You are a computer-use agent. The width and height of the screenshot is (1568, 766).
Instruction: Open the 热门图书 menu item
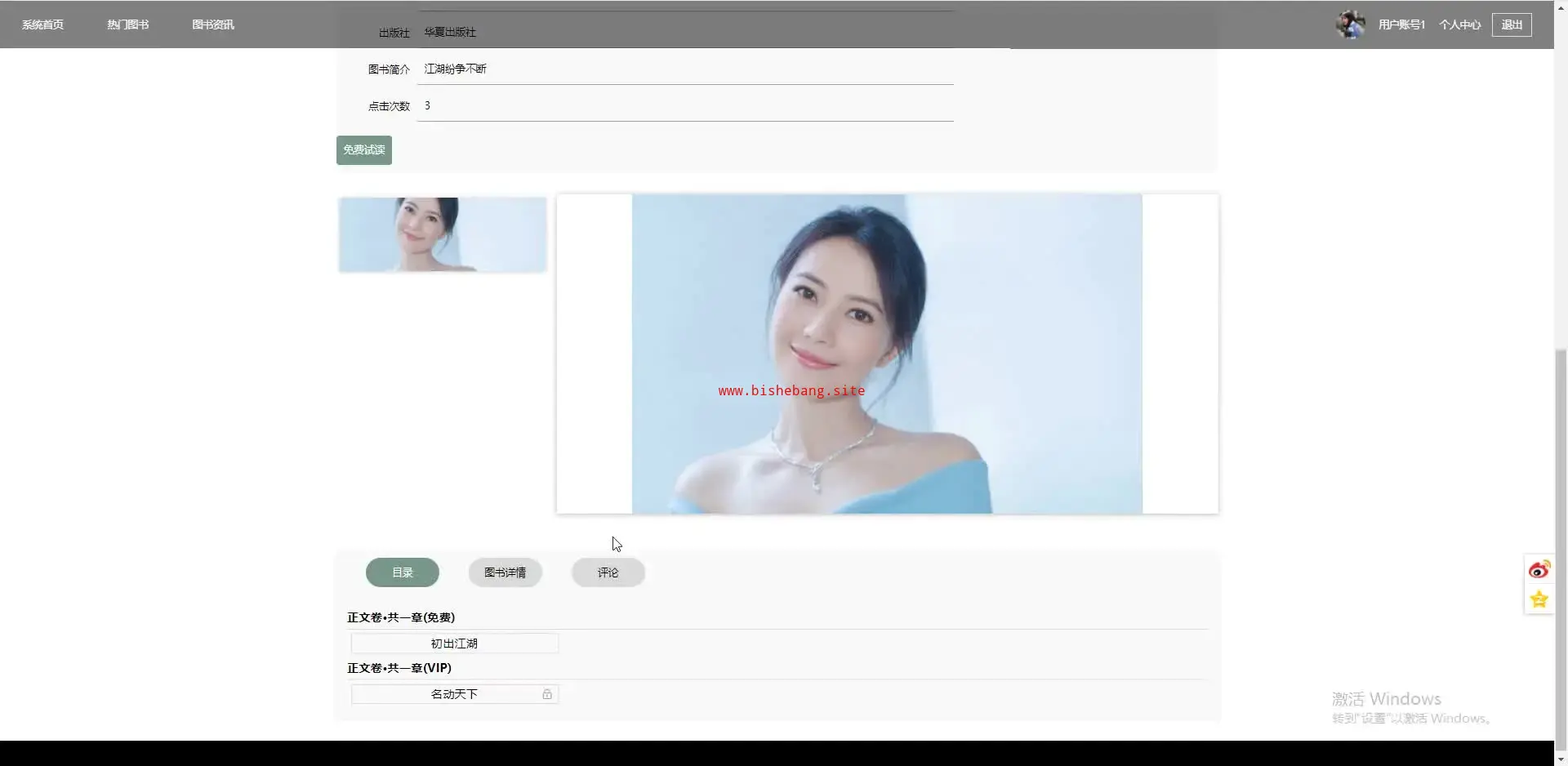click(128, 24)
